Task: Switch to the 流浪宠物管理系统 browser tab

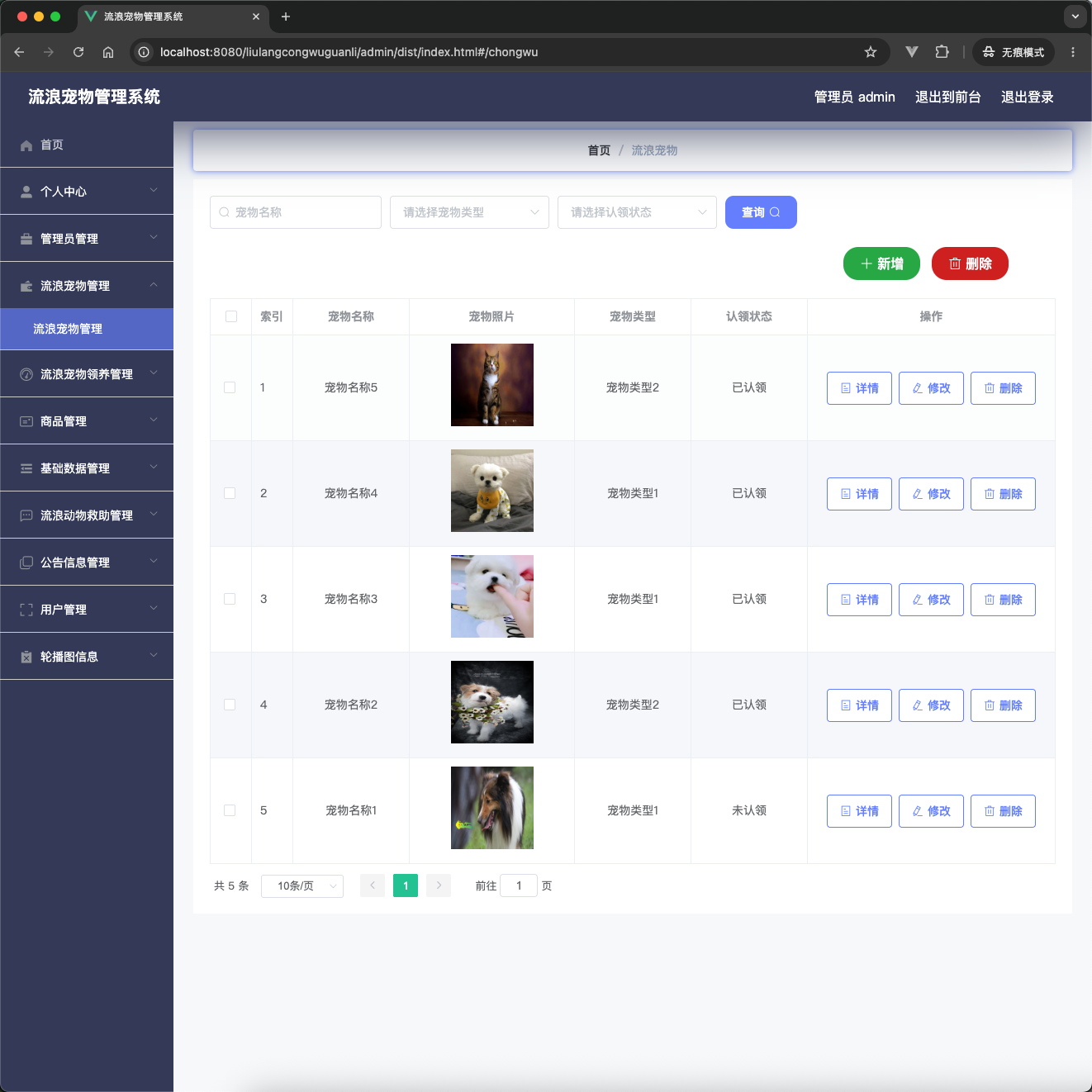Action: point(172,17)
